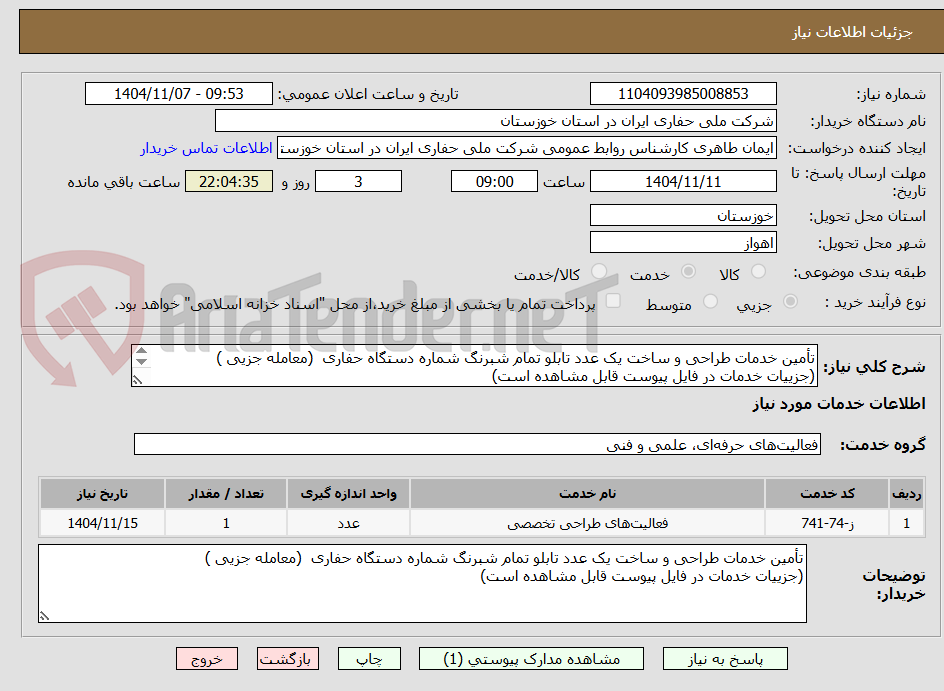
Task: Click the شماره نیاز field
Action: point(683,93)
